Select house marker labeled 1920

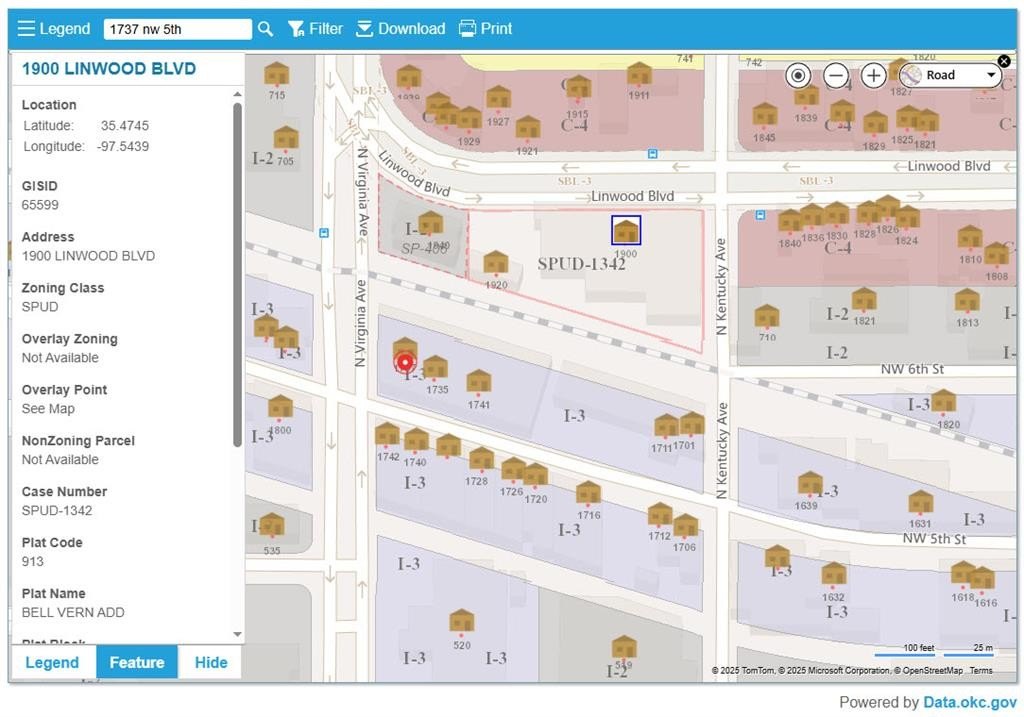click(x=496, y=263)
